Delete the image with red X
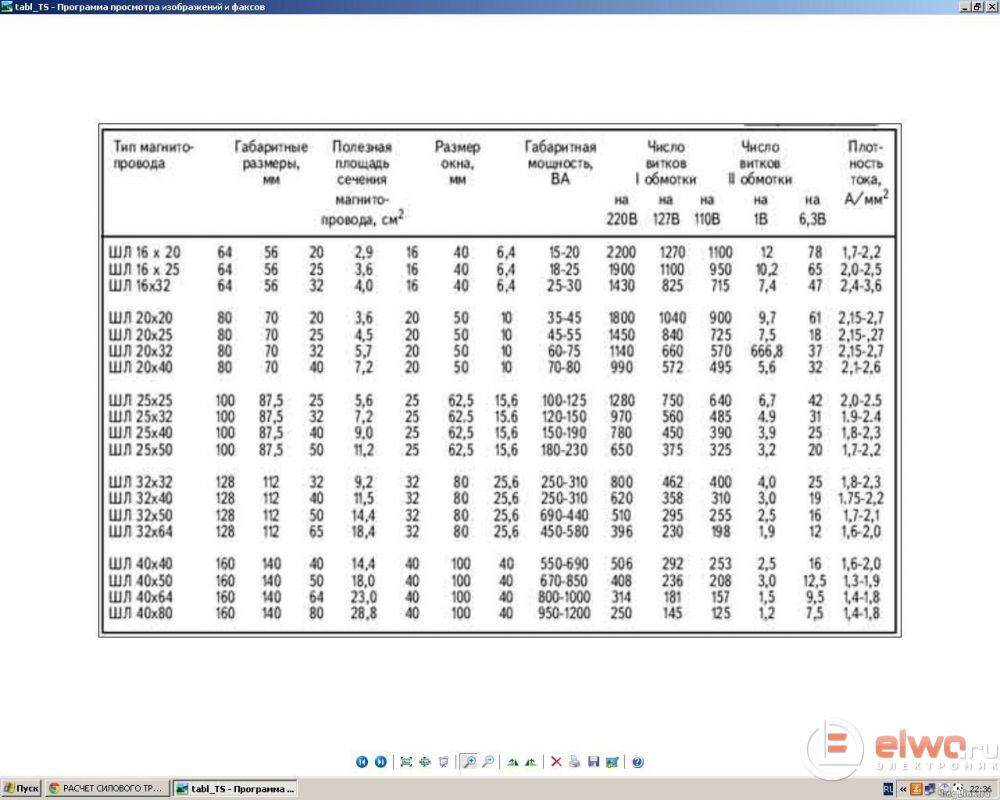 click(556, 762)
